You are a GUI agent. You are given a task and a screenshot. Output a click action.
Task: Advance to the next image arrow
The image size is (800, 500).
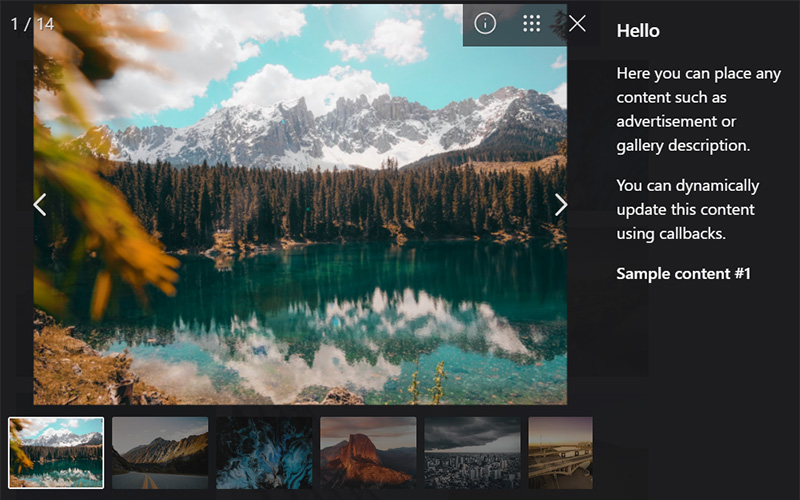[x=561, y=204]
